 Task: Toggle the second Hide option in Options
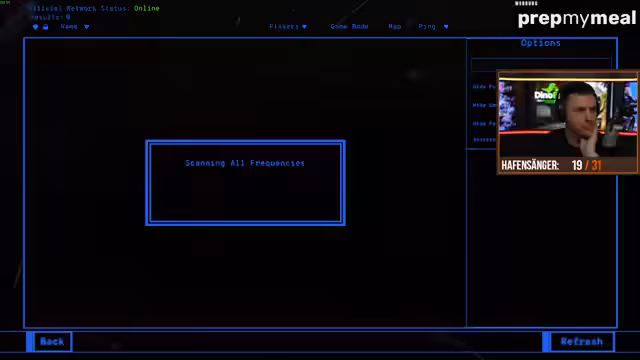[x=484, y=105]
